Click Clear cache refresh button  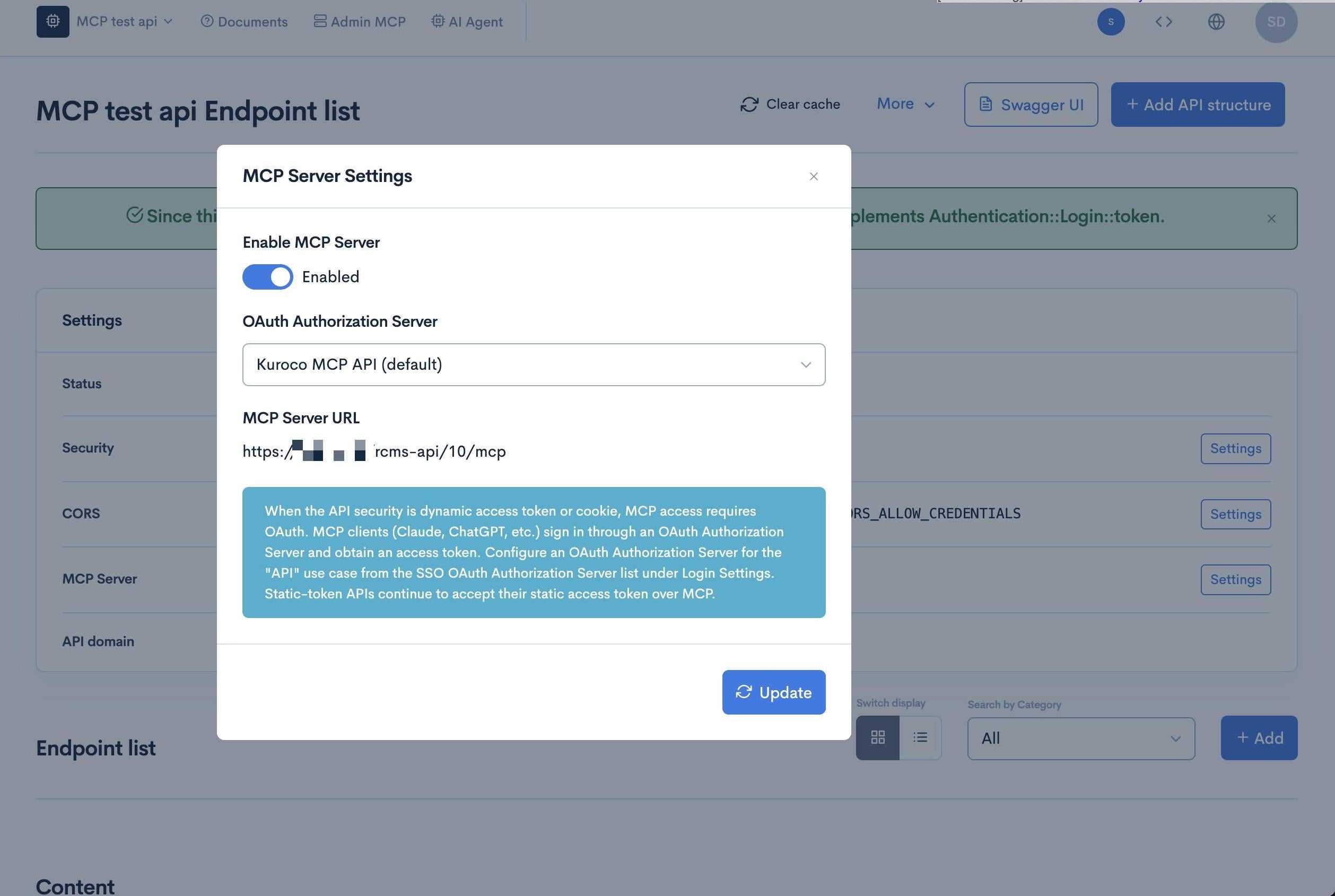click(790, 104)
